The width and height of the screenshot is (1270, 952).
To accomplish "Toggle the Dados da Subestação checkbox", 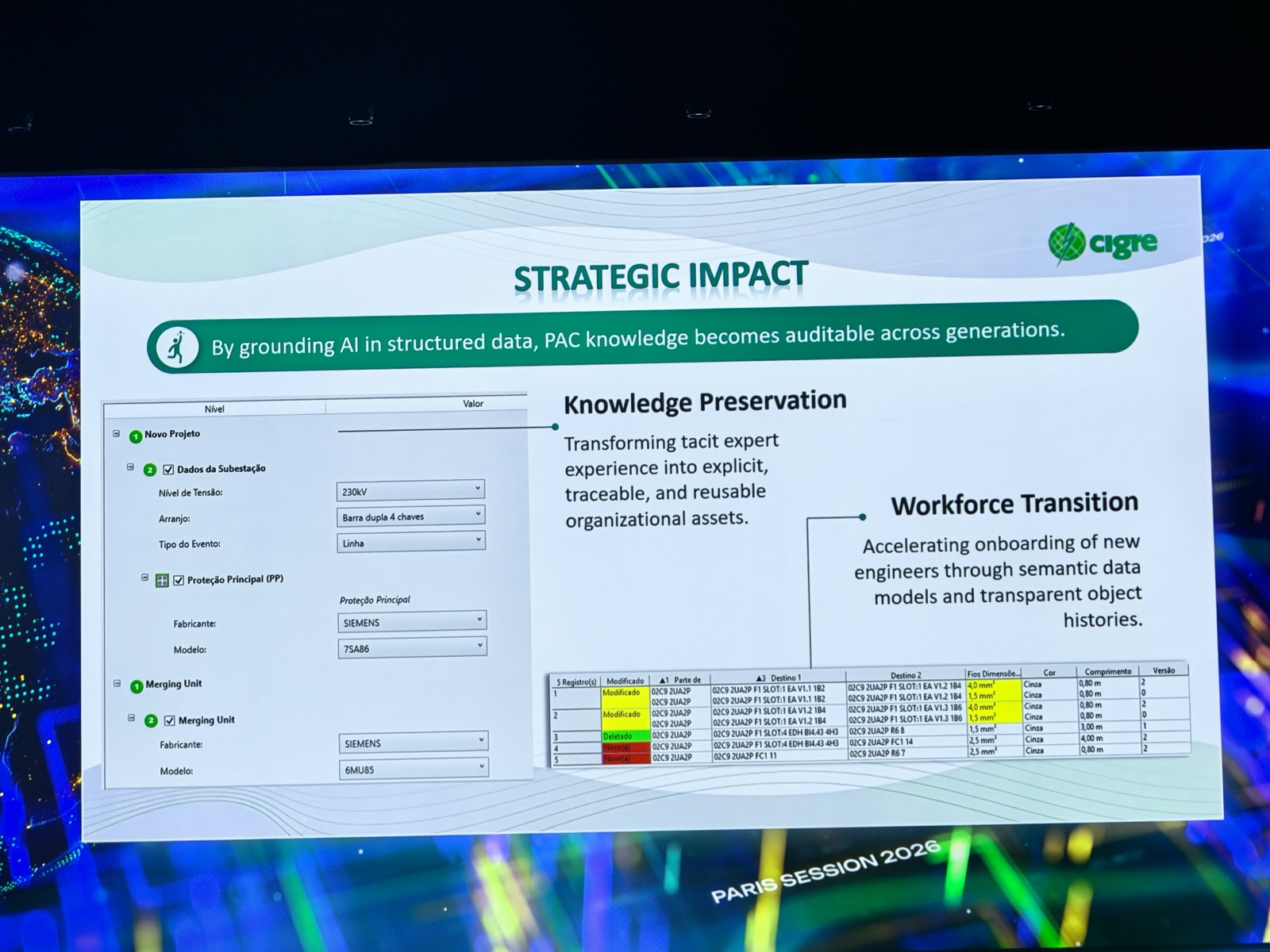I will tap(168, 469).
